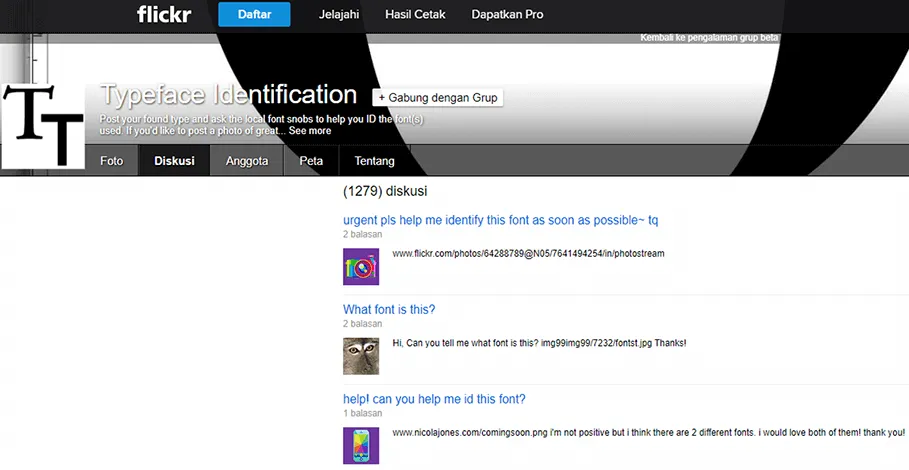Image resolution: width=909 pixels, height=470 pixels.
Task: Open the Typeface Identification group title
Action: [x=228, y=95]
